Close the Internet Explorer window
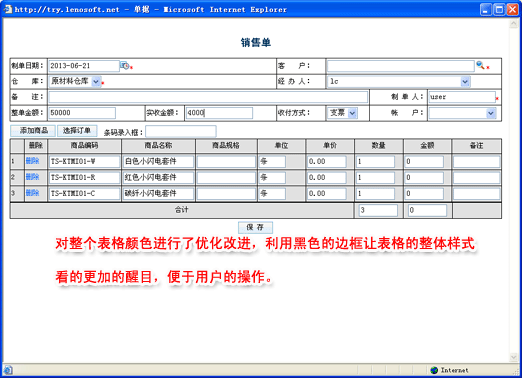 coord(512,9)
